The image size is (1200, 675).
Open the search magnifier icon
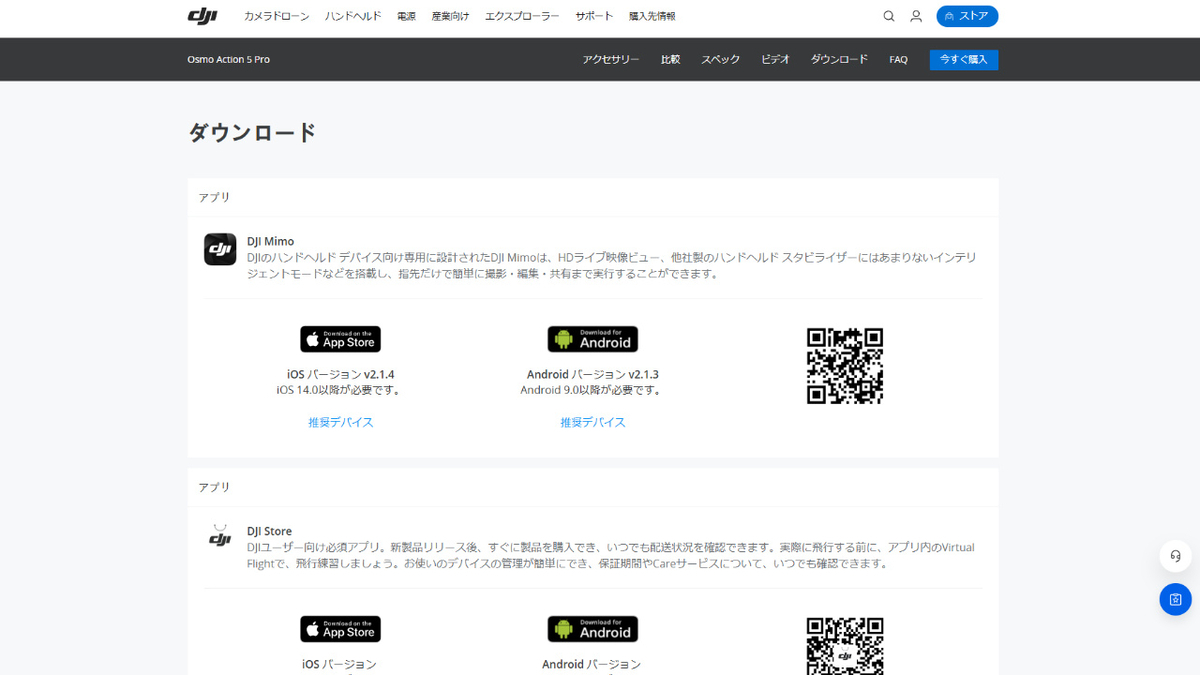click(x=889, y=16)
